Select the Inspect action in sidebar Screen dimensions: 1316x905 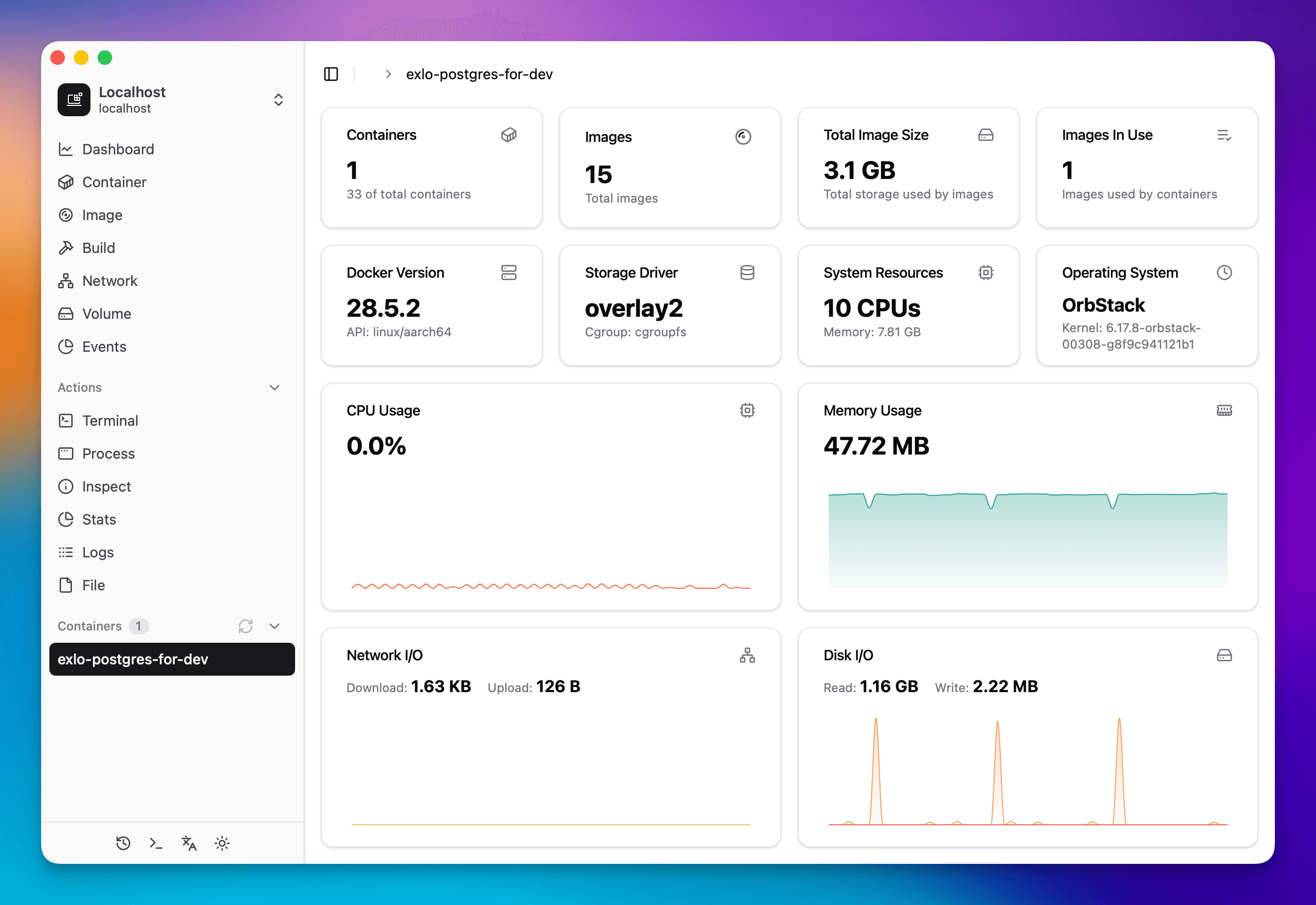[106, 486]
